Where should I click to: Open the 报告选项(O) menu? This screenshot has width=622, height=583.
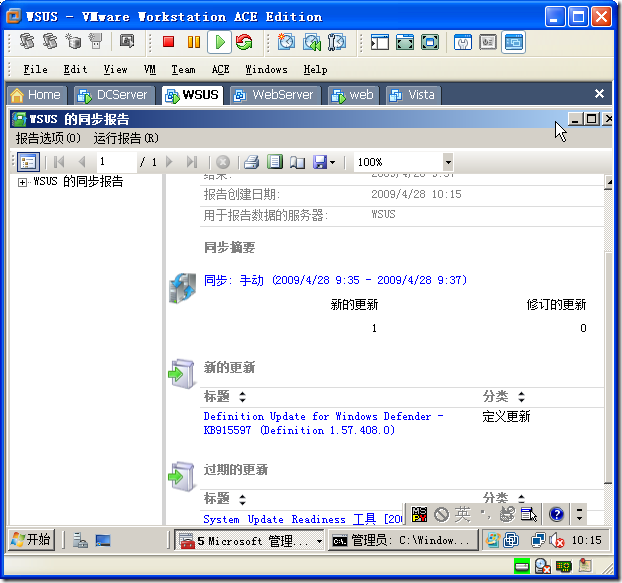[x=48, y=138]
